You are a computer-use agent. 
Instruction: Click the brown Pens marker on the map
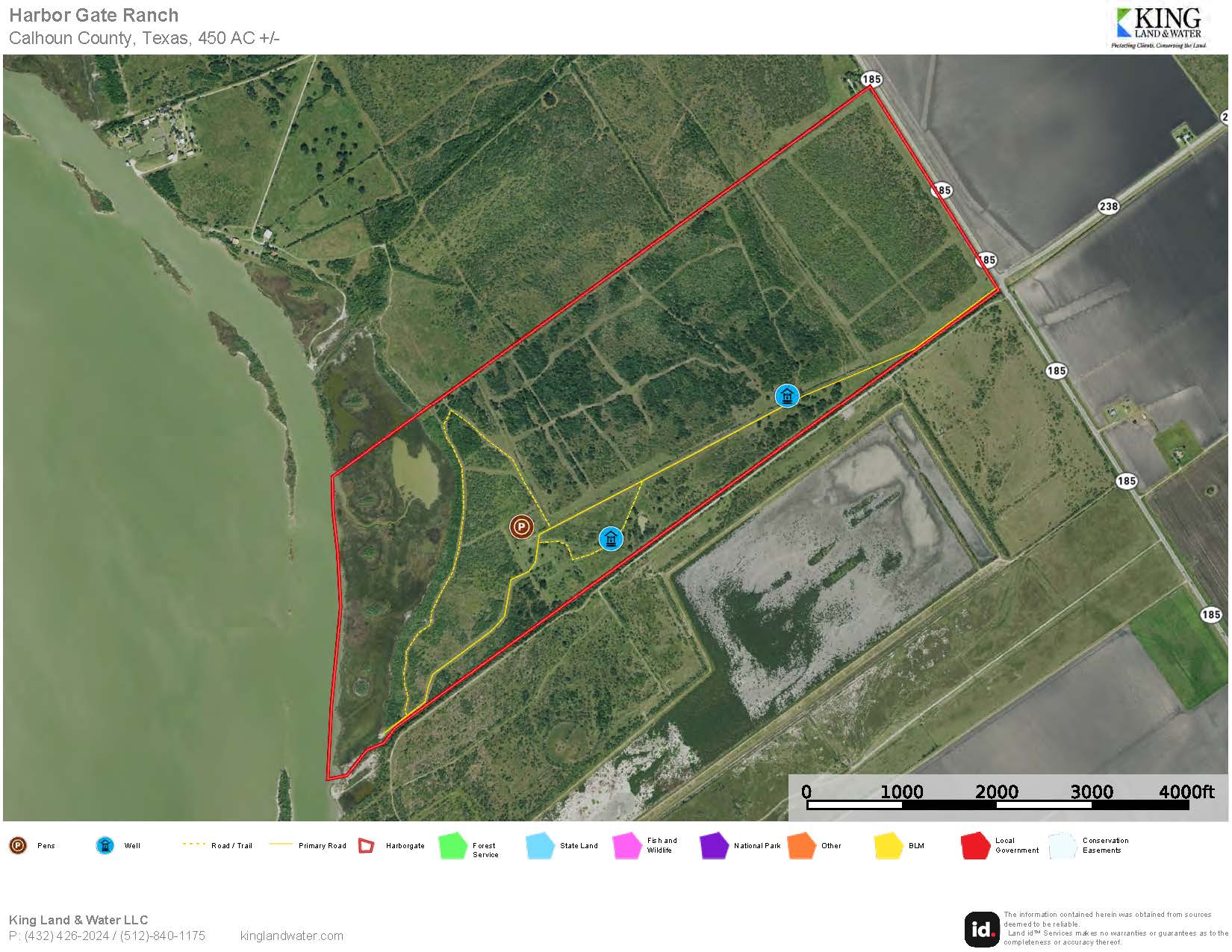pyautogui.click(x=521, y=526)
